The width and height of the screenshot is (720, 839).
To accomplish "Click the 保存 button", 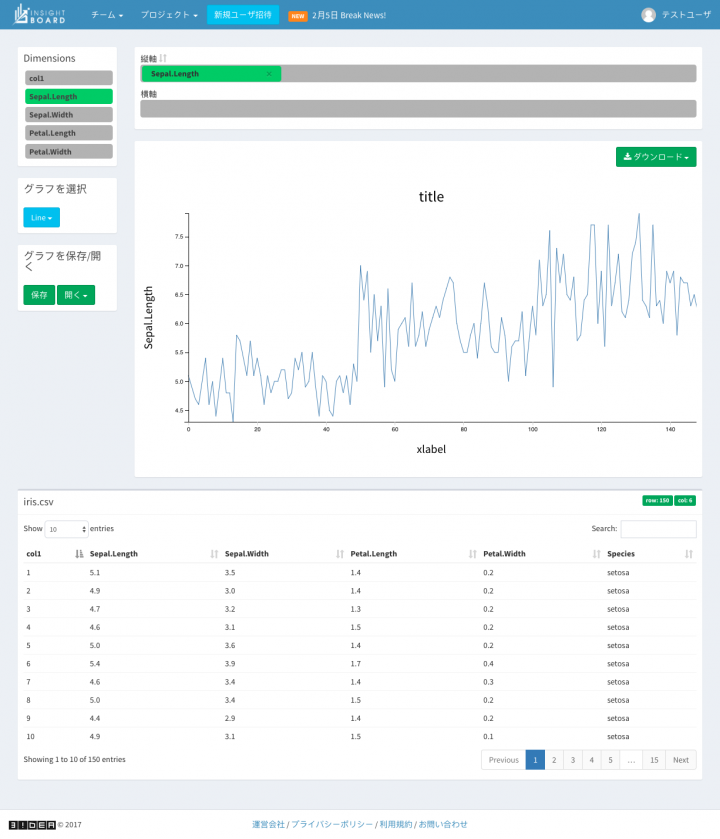I will (x=39, y=295).
